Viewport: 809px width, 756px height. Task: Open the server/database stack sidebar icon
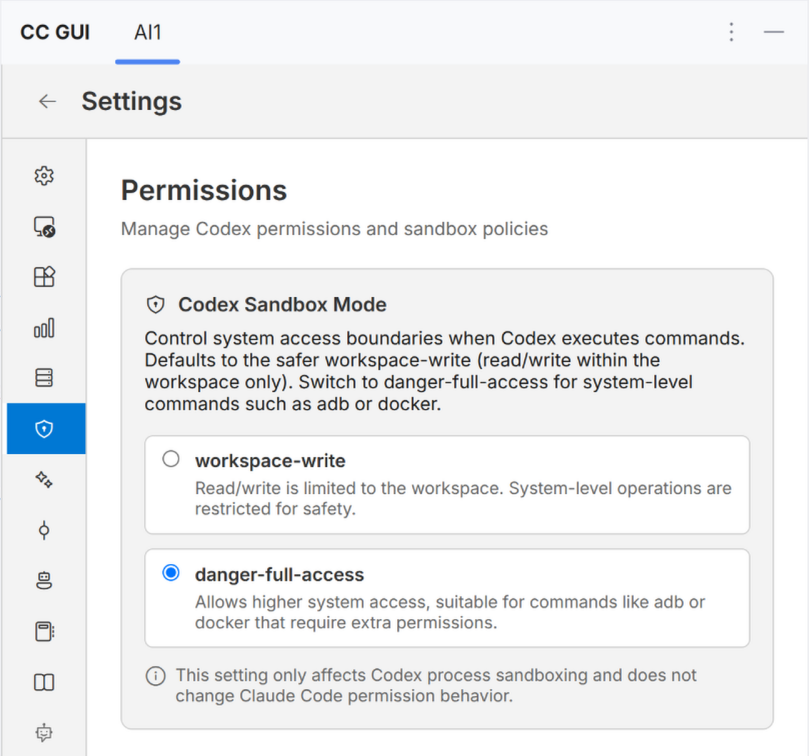pos(44,378)
